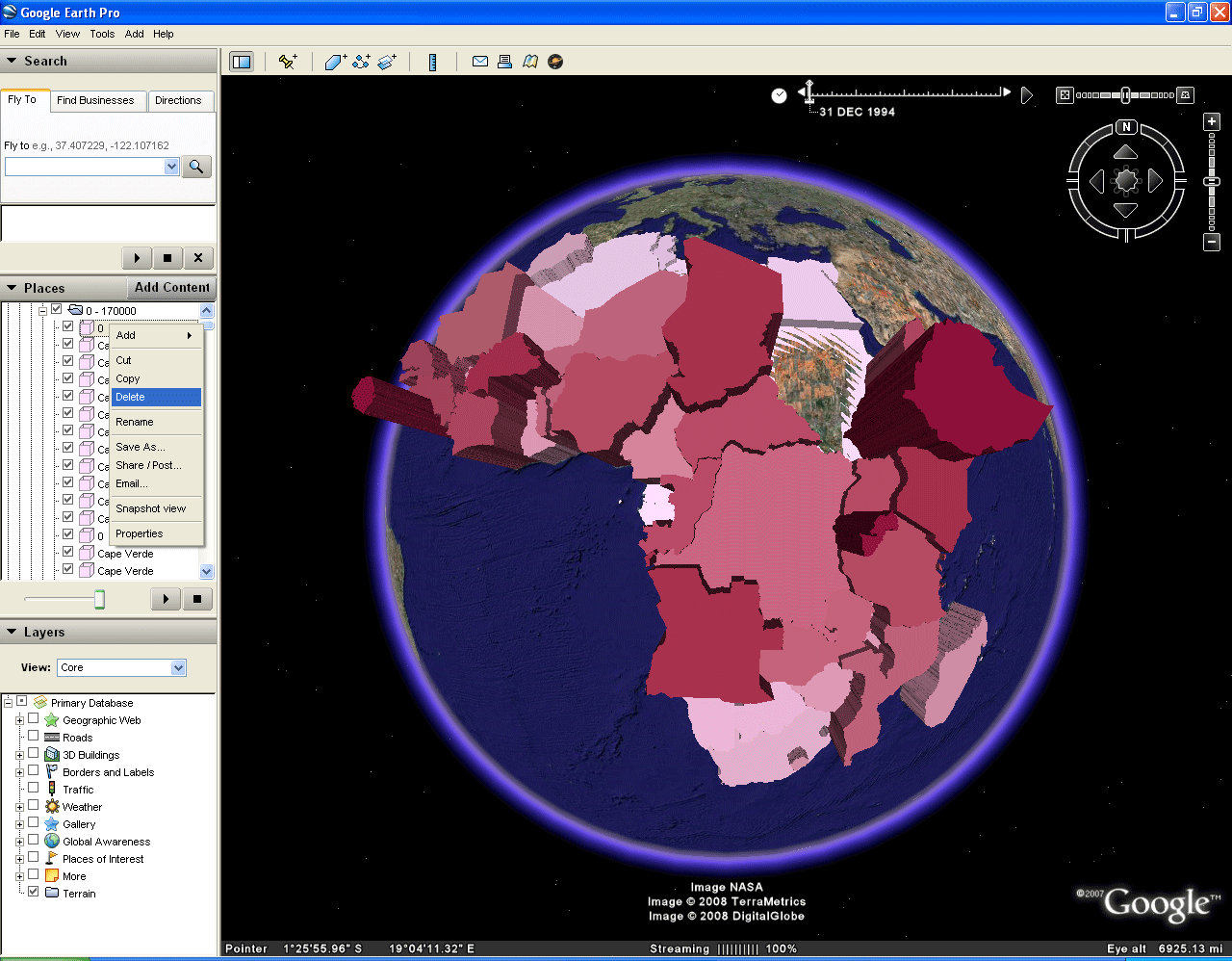The width and height of the screenshot is (1232, 961).
Task: Open the Add submenu in context menu
Action: [x=156, y=335]
